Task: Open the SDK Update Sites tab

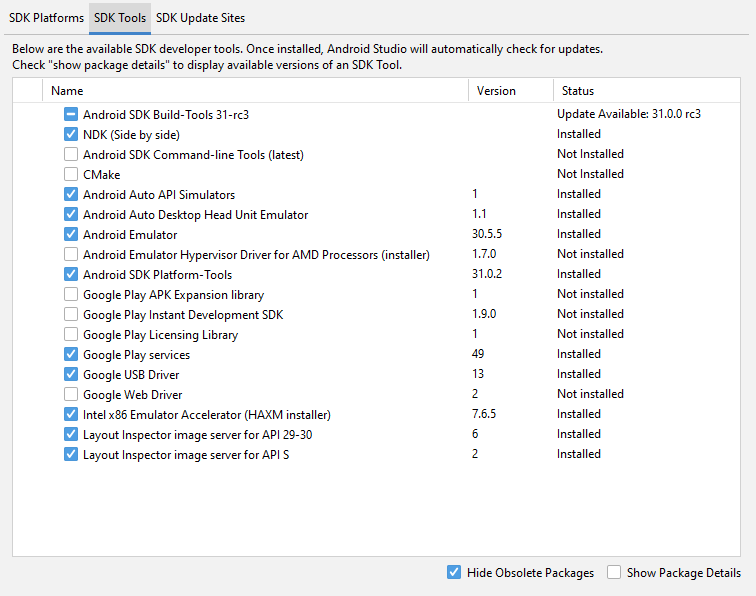Action: 200,18
